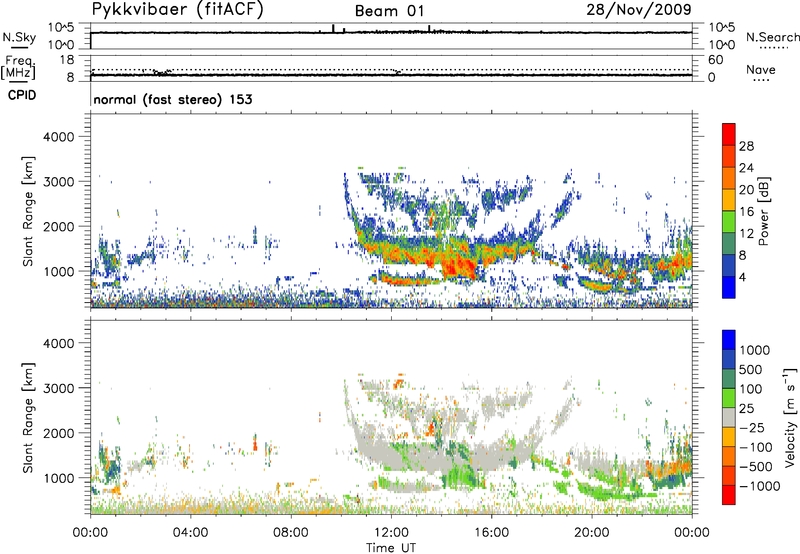Click the 18 frequency tick label

coord(67,60)
